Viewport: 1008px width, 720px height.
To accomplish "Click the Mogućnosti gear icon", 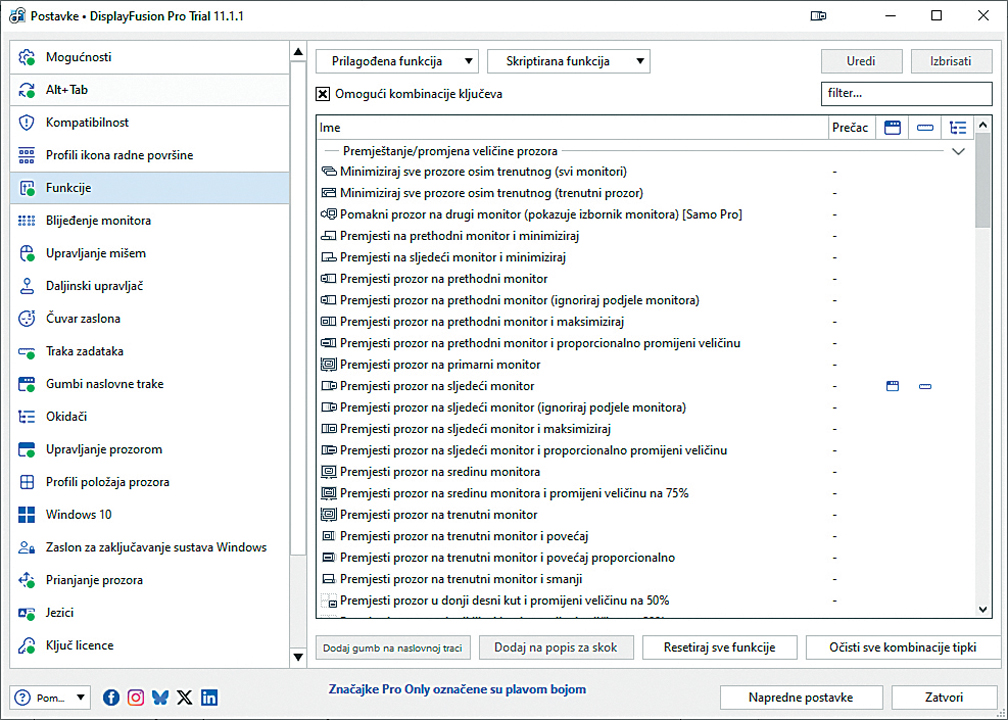I will pos(26,57).
